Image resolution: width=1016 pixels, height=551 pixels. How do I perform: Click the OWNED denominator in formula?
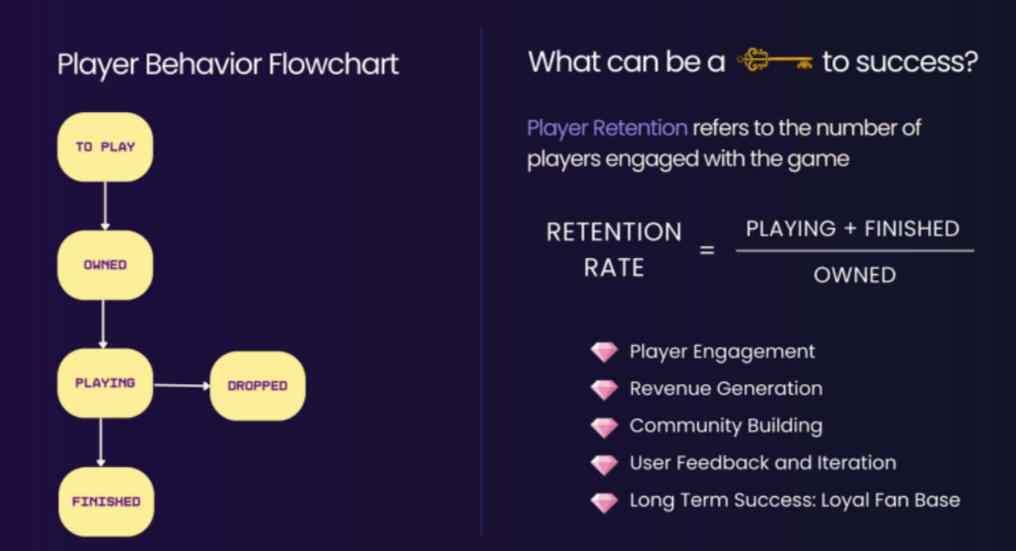(854, 275)
